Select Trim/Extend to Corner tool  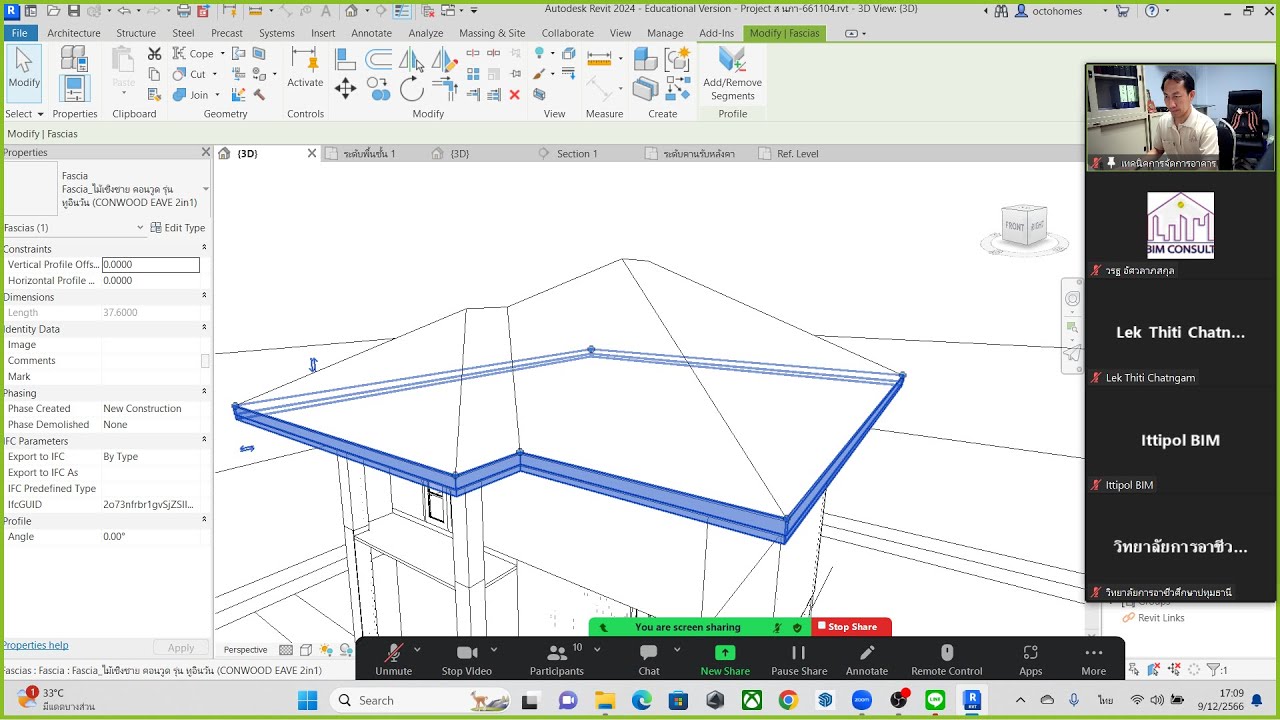pyautogui.click(x=444, y=89)
